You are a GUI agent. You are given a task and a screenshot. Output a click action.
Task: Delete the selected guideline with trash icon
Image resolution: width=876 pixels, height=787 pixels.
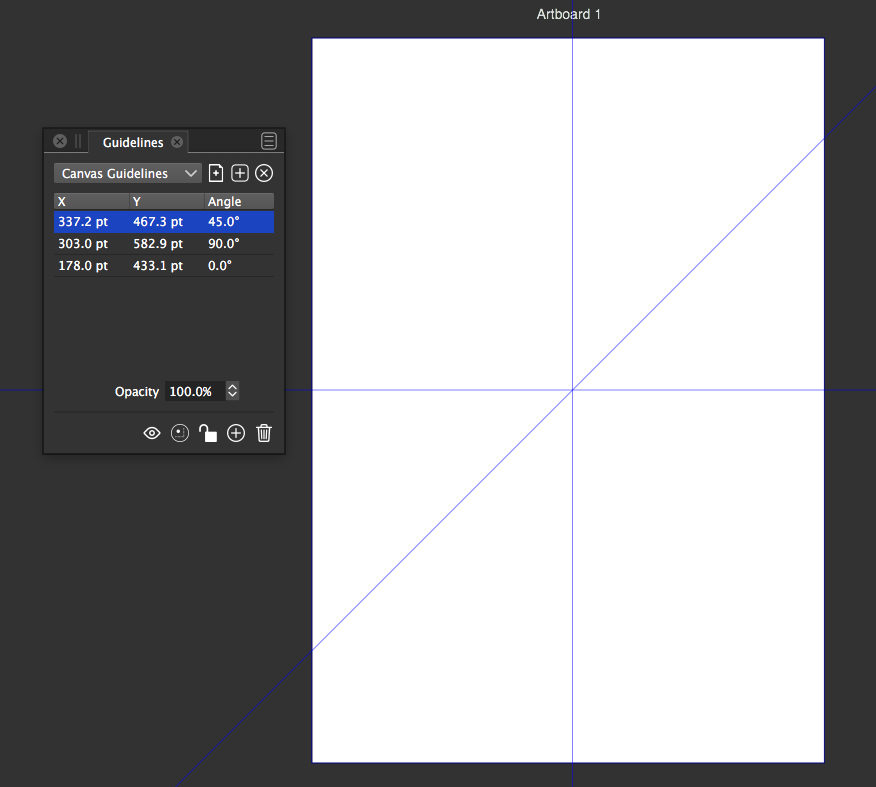264,433
